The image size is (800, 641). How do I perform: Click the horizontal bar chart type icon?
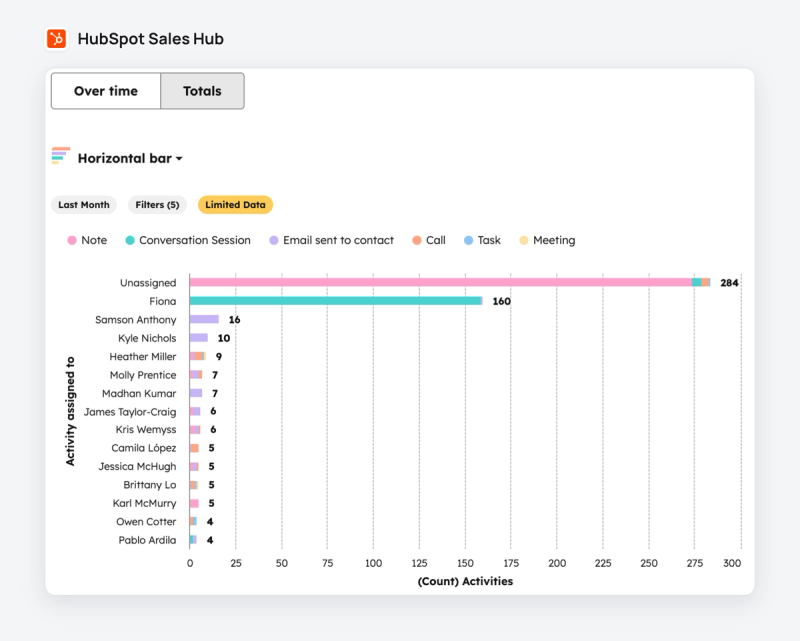pyautogui.click(x=61, y=156)
